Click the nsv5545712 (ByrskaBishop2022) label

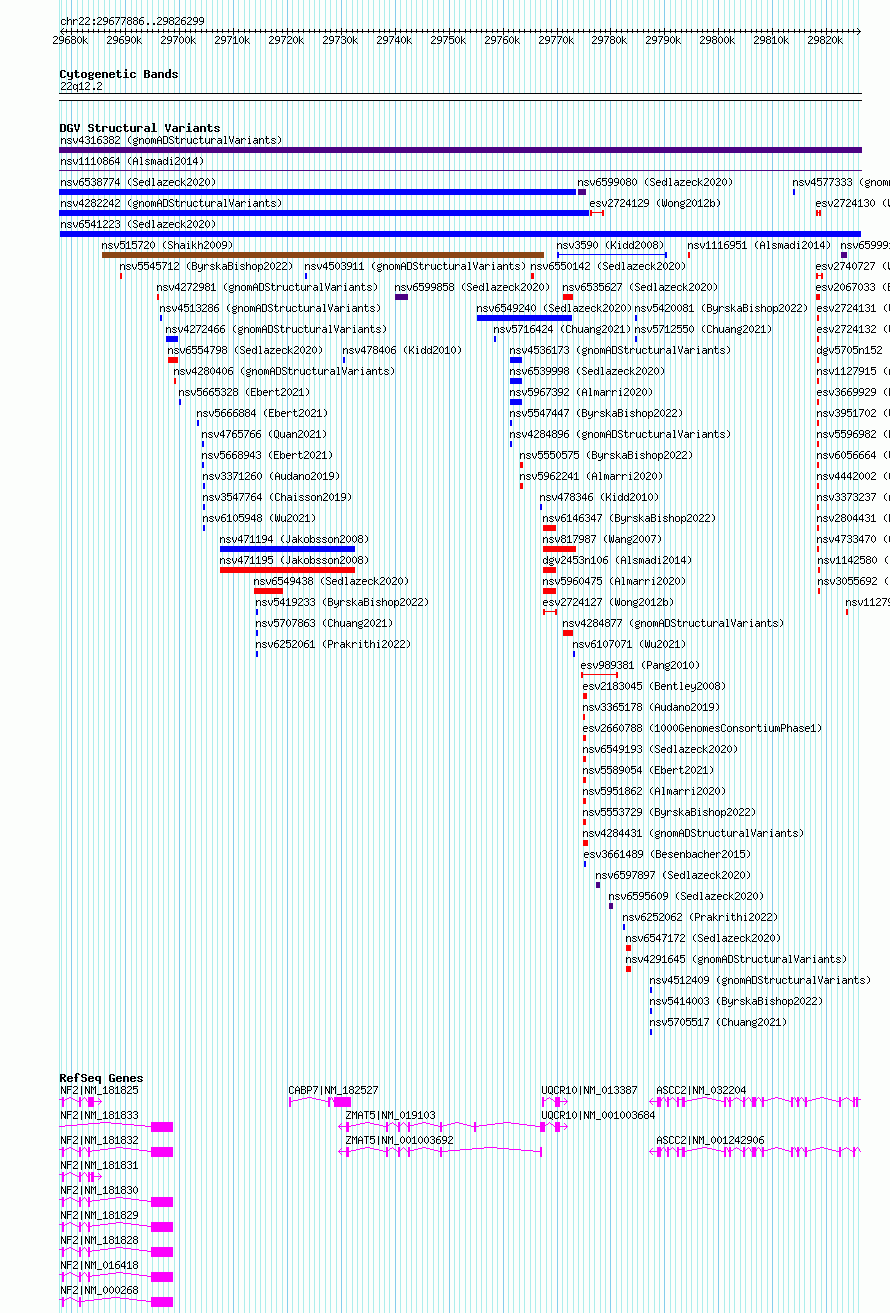tap(206, 266)
